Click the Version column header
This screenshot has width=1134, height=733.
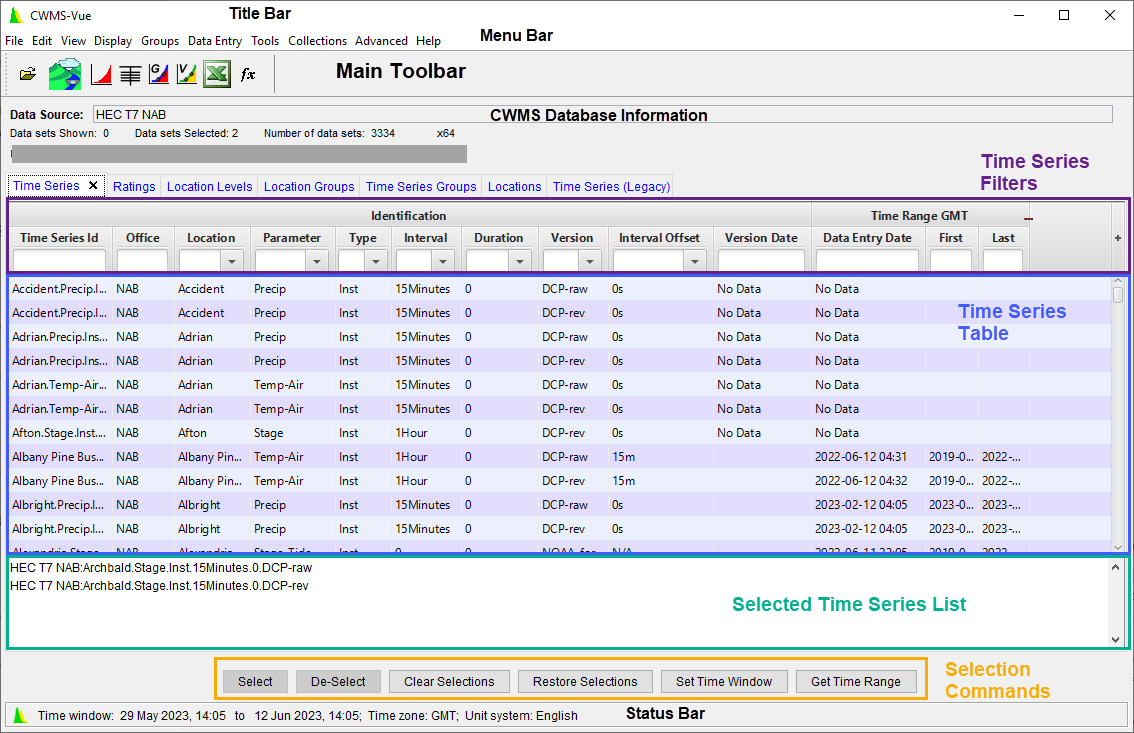click(x=571, y=238)
